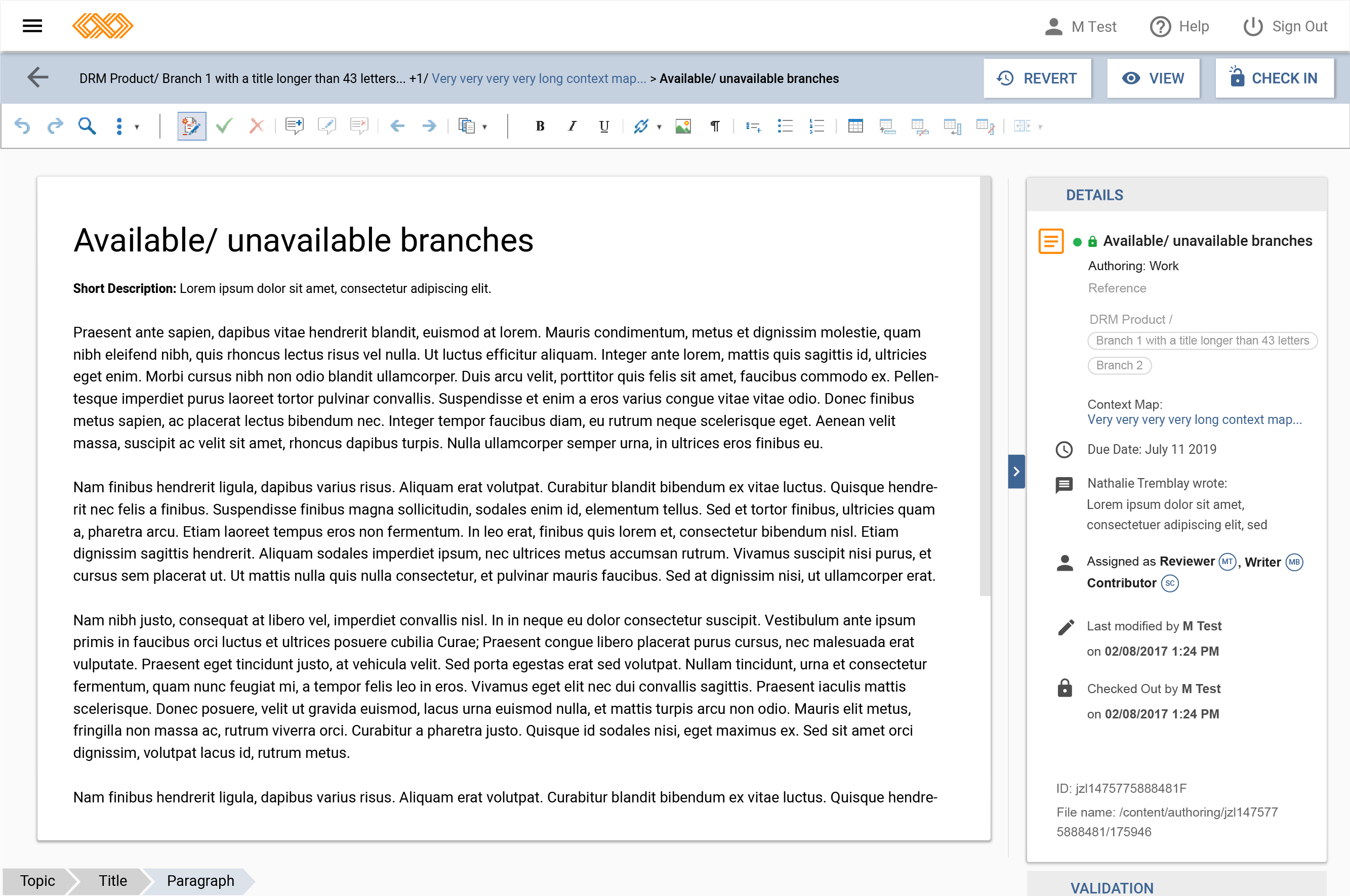Select the Topic breadcrumb element
This screenshot has height=896, width=1350.
click(38, 881)
